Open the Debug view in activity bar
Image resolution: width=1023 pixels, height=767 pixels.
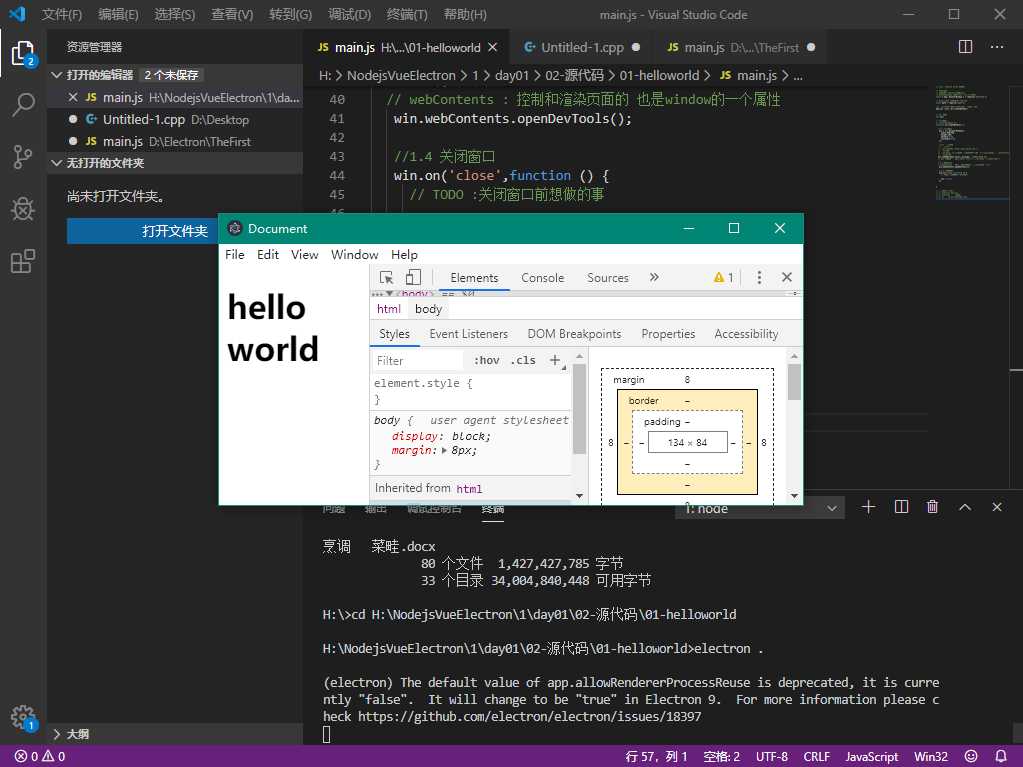click(23, 209)
